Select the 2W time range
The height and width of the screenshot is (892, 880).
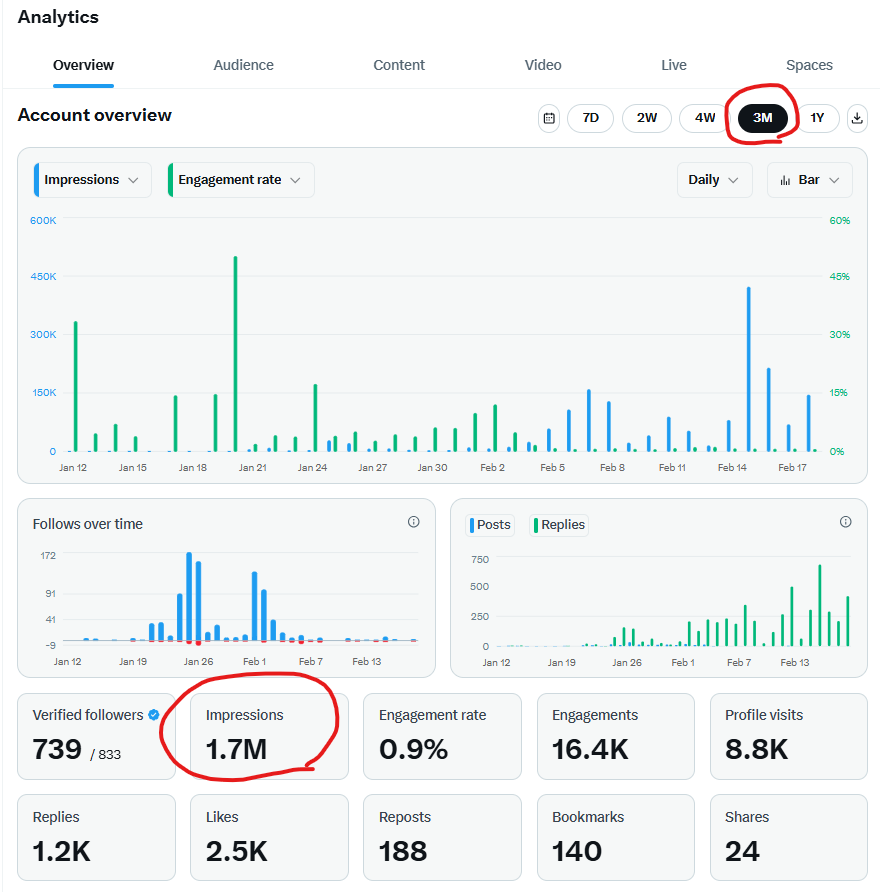pos(647,118)
